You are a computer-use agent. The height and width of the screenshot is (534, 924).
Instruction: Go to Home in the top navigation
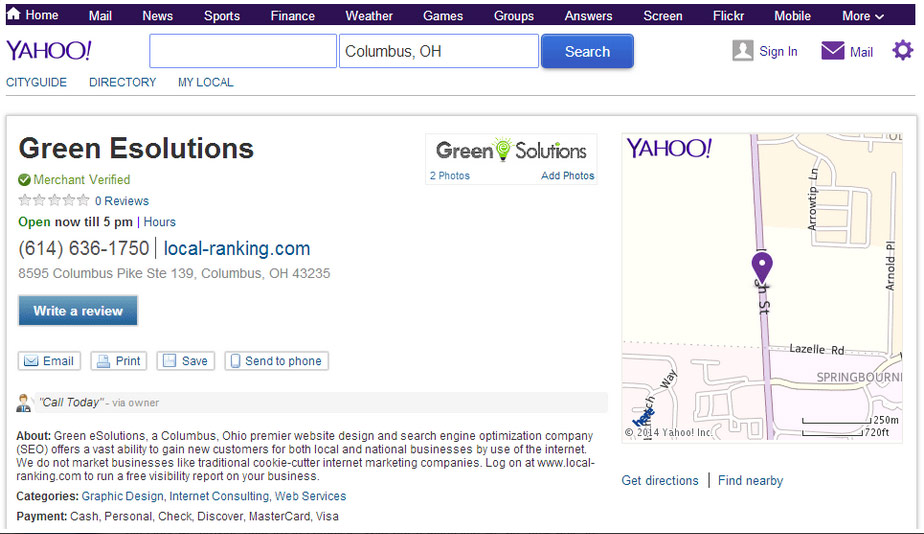coord(41,15)
